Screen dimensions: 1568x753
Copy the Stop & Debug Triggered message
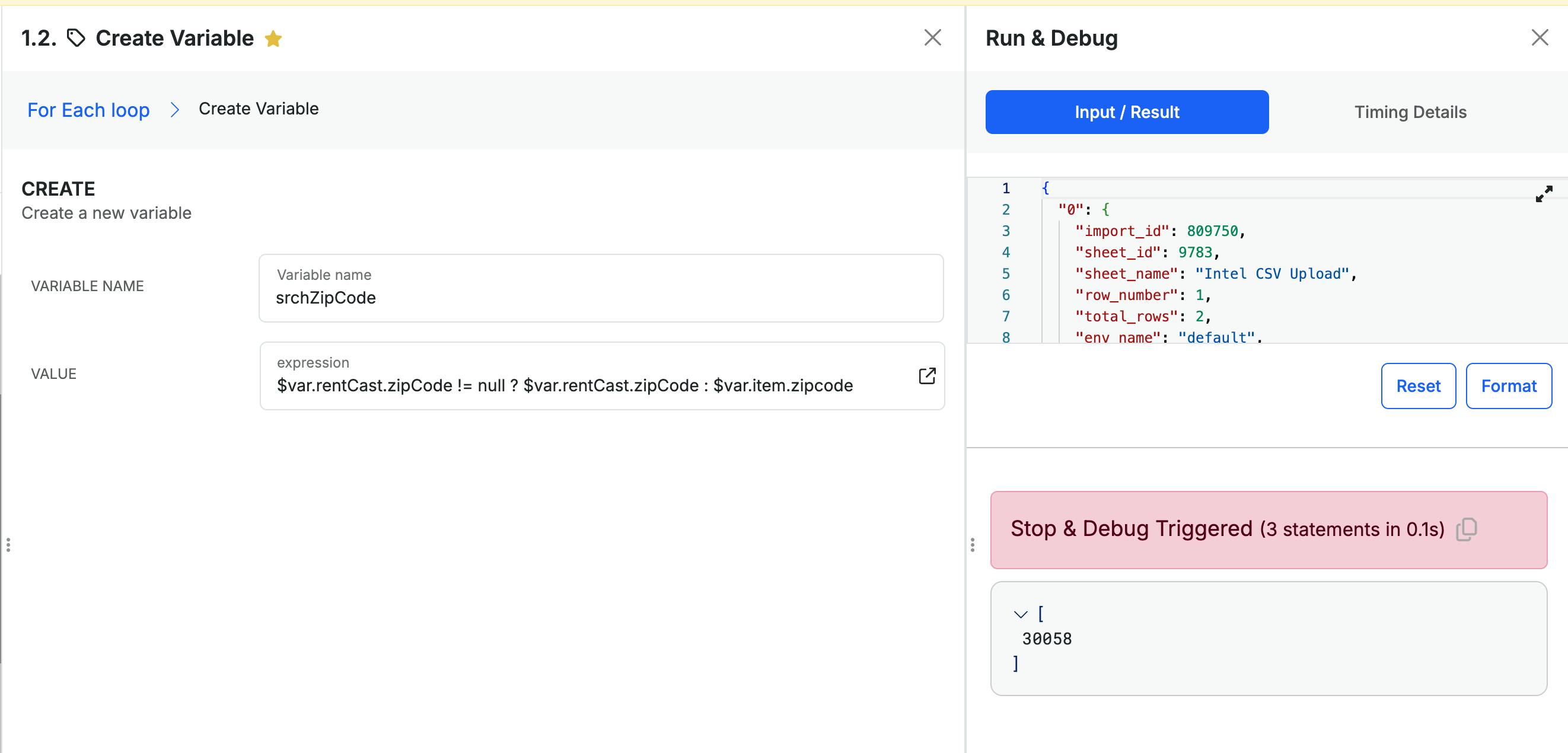tap(1467, 529)
